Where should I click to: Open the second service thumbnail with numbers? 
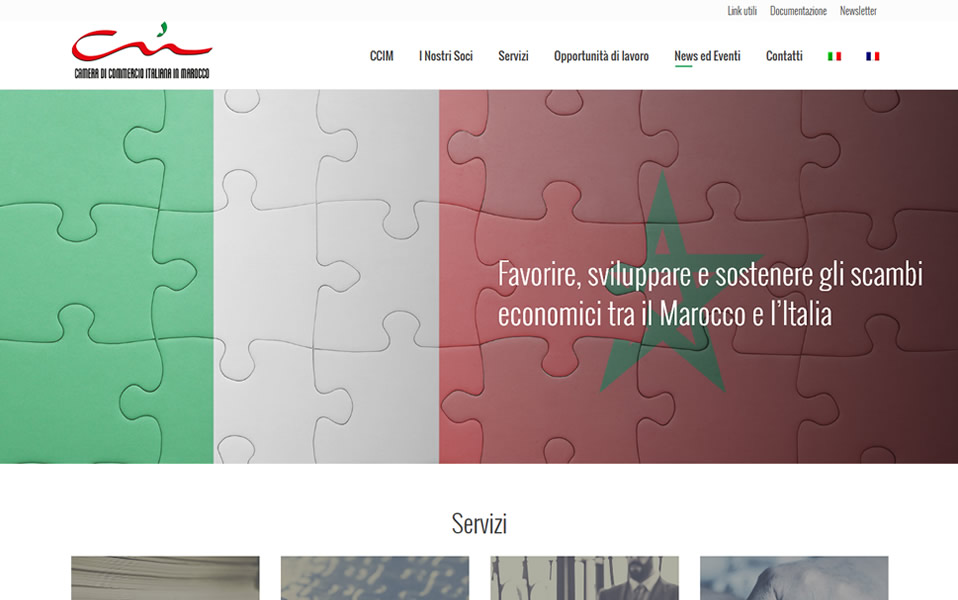point(375,578)
